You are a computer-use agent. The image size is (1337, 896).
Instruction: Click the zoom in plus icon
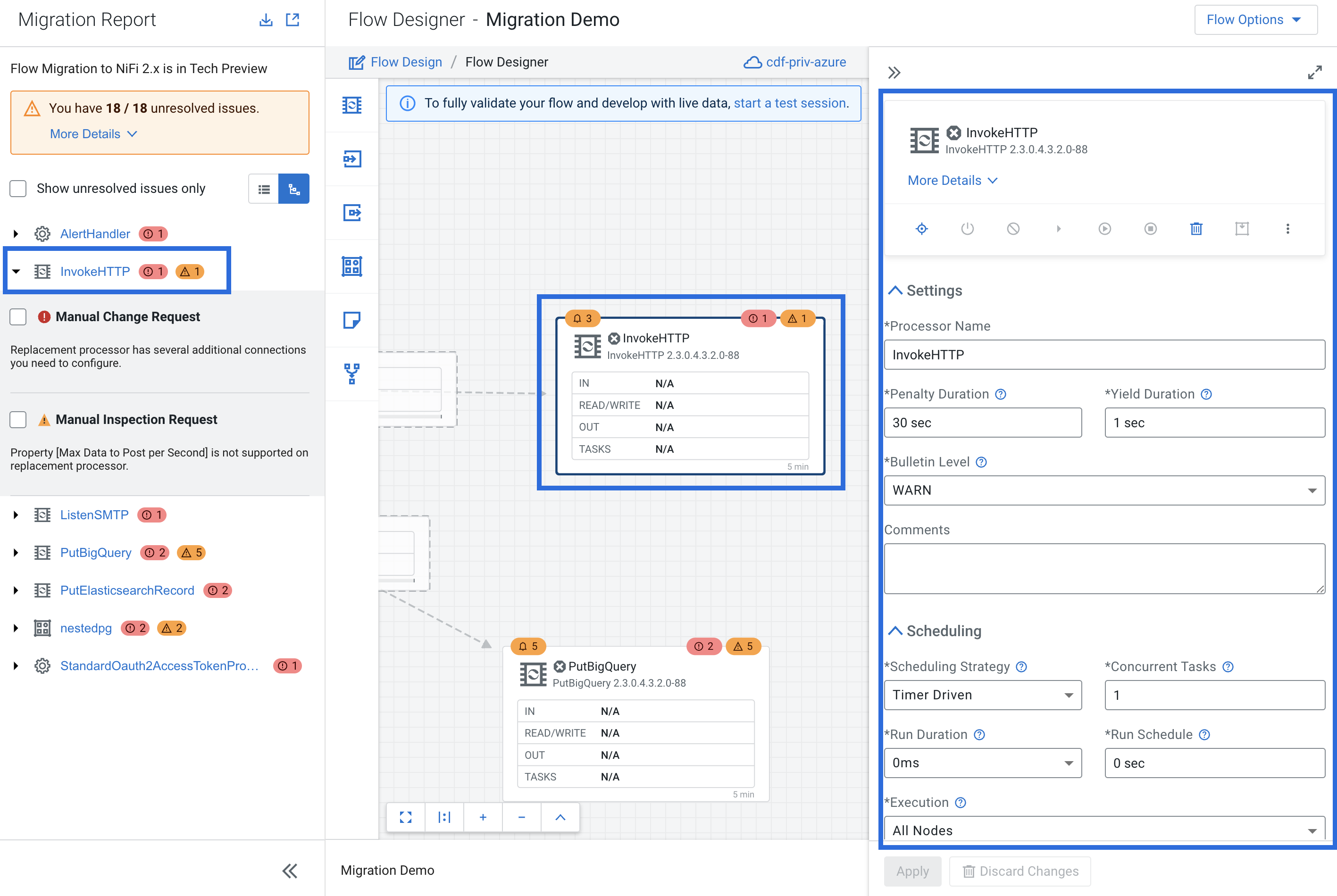(483, 817)
